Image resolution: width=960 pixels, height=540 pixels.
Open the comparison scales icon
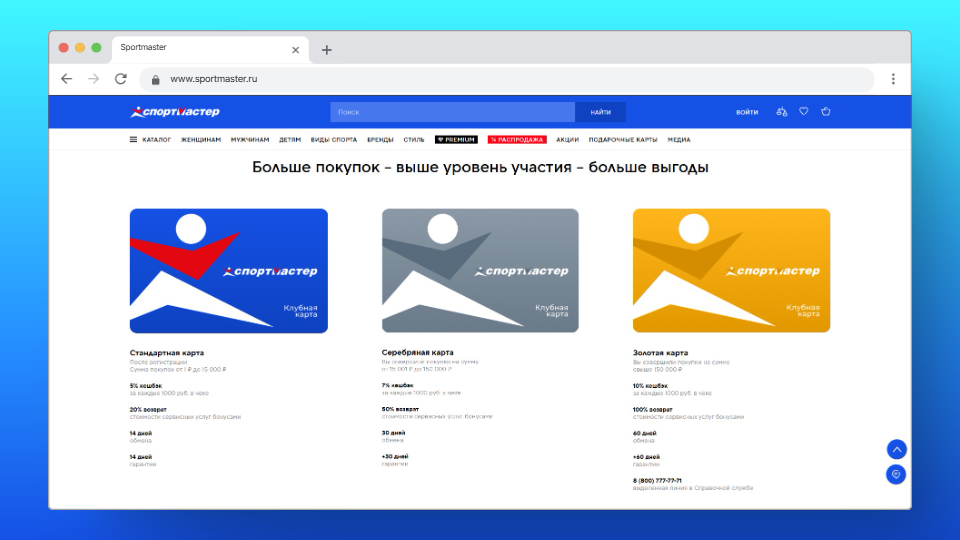[x=781, y=111]
